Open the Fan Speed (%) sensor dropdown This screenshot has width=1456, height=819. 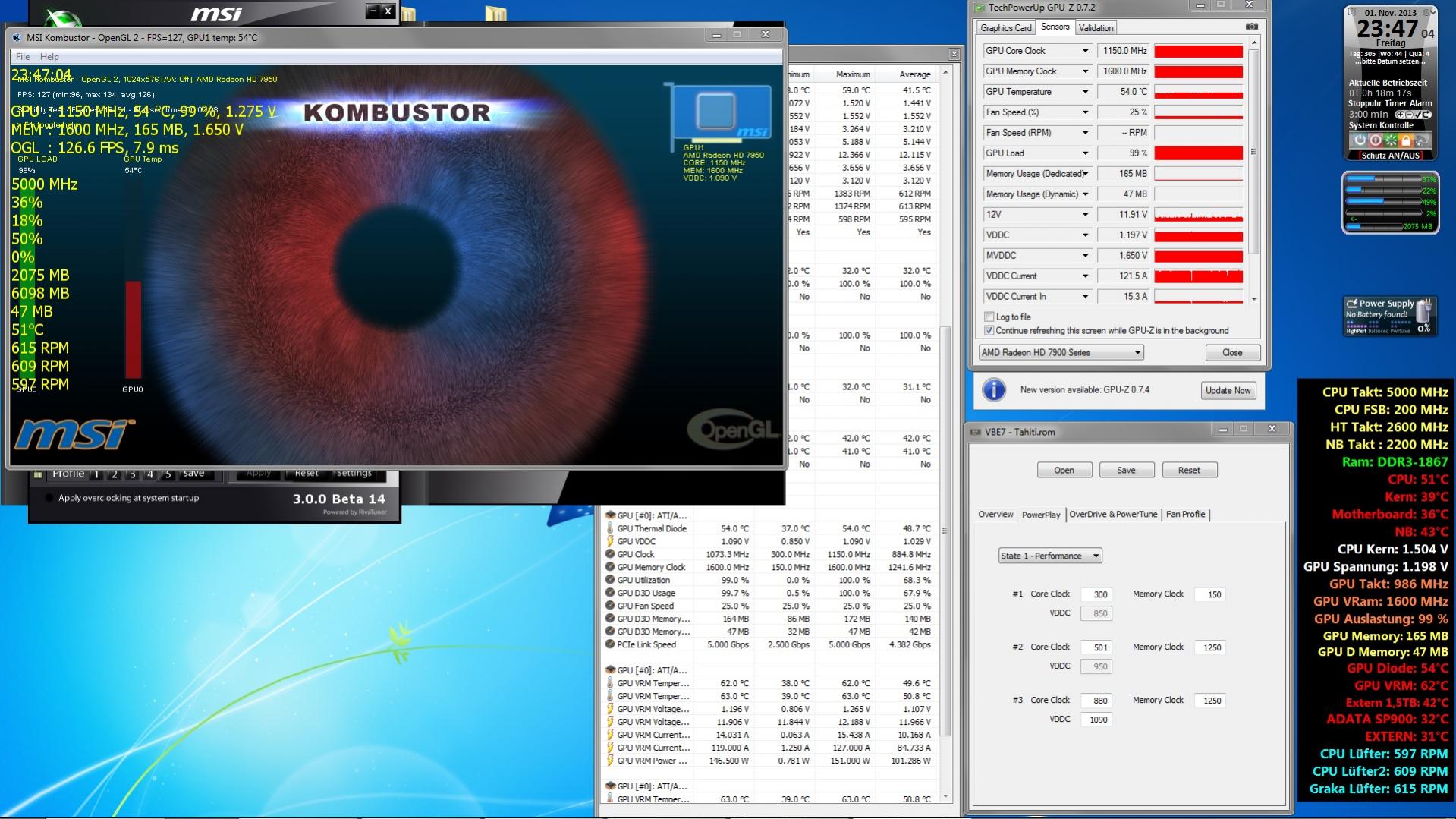pos(1085,112)
